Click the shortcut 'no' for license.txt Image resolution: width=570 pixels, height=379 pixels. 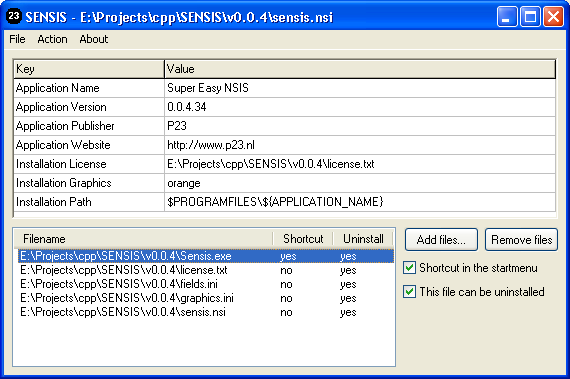pos(286,270)
